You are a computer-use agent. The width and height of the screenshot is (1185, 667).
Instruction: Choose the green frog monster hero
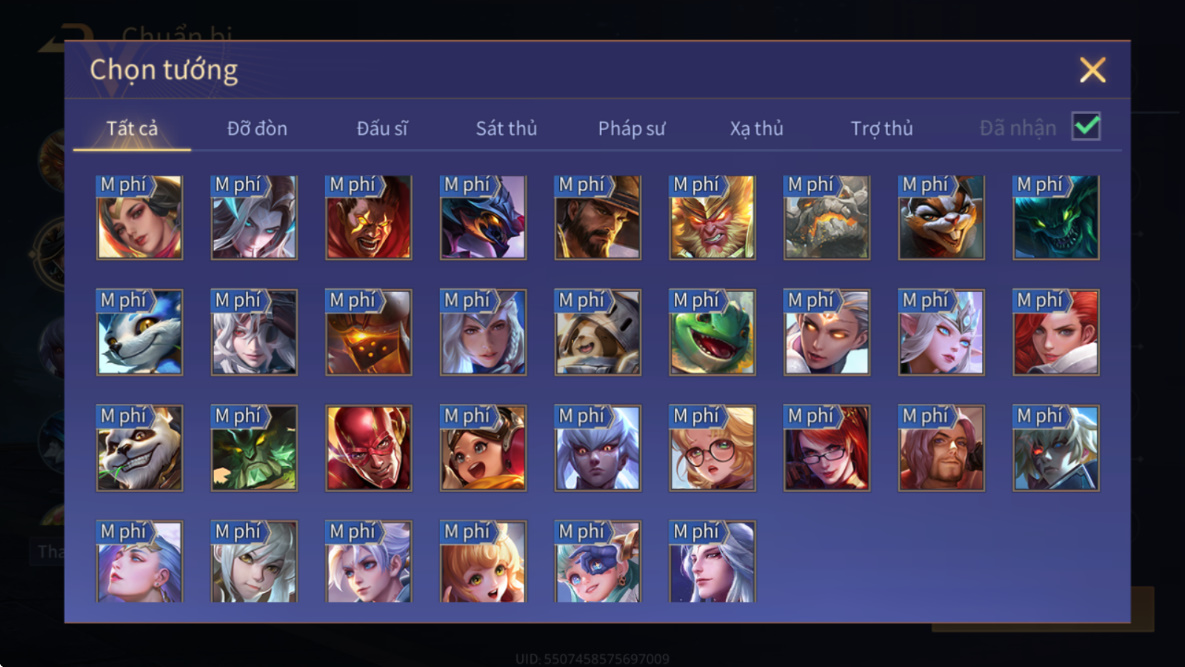coord(712,332)
